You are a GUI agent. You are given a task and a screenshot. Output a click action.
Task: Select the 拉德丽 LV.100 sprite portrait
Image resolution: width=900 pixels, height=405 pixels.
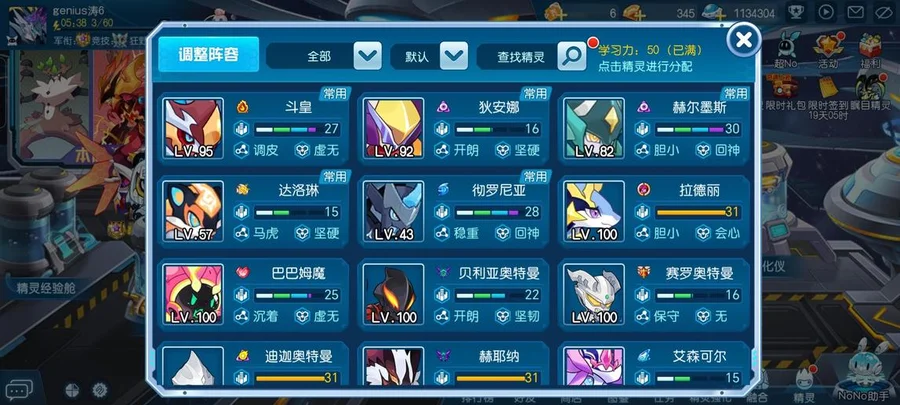(x=593, y=211)
